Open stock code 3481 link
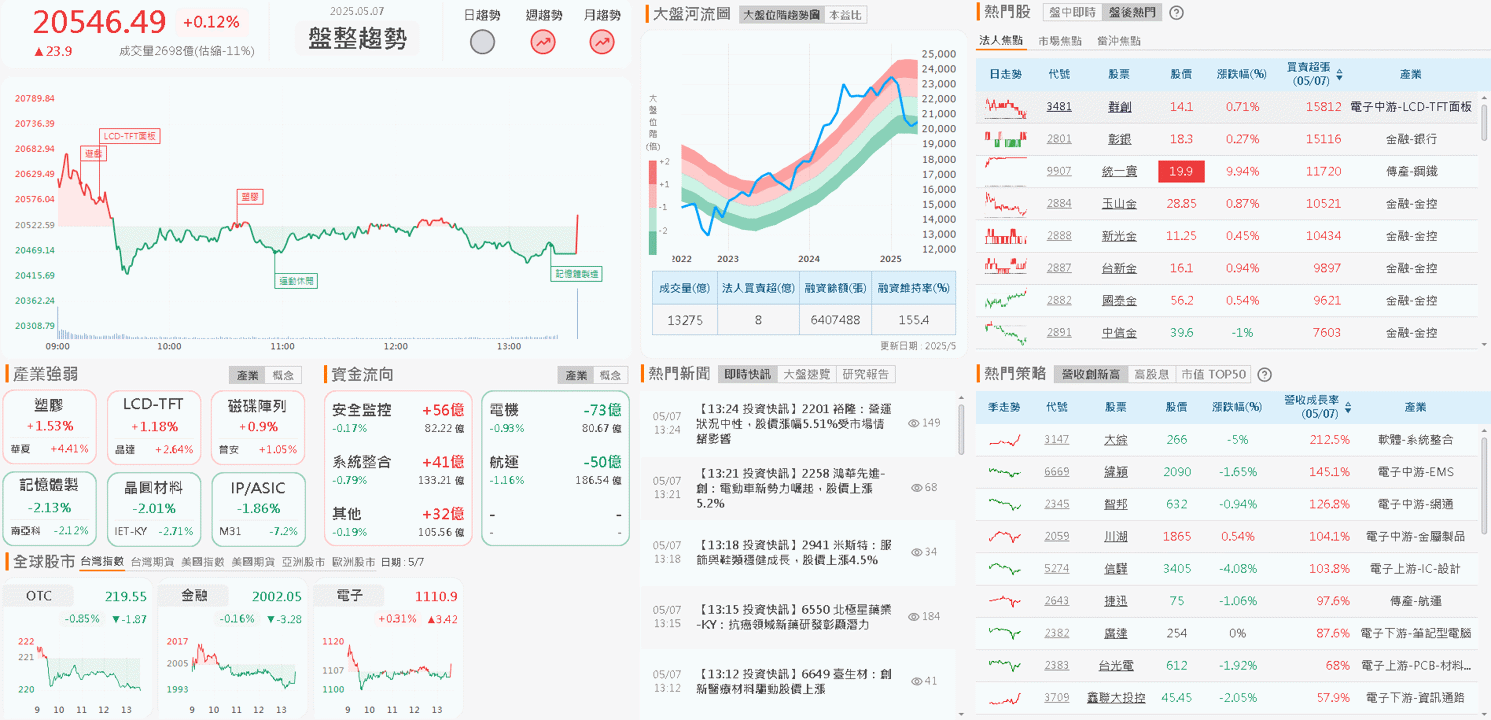 pos(1059,107)
